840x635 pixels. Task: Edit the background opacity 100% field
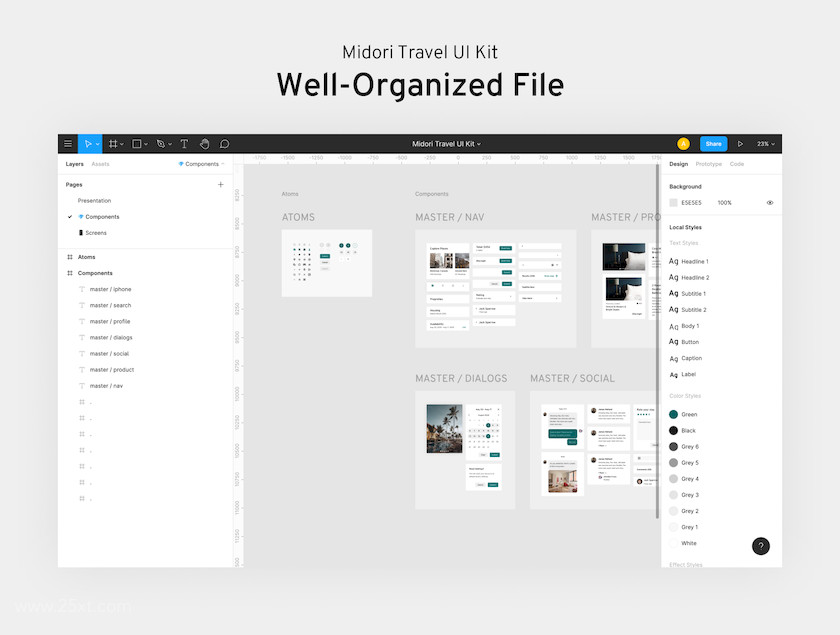click(724, 203)
